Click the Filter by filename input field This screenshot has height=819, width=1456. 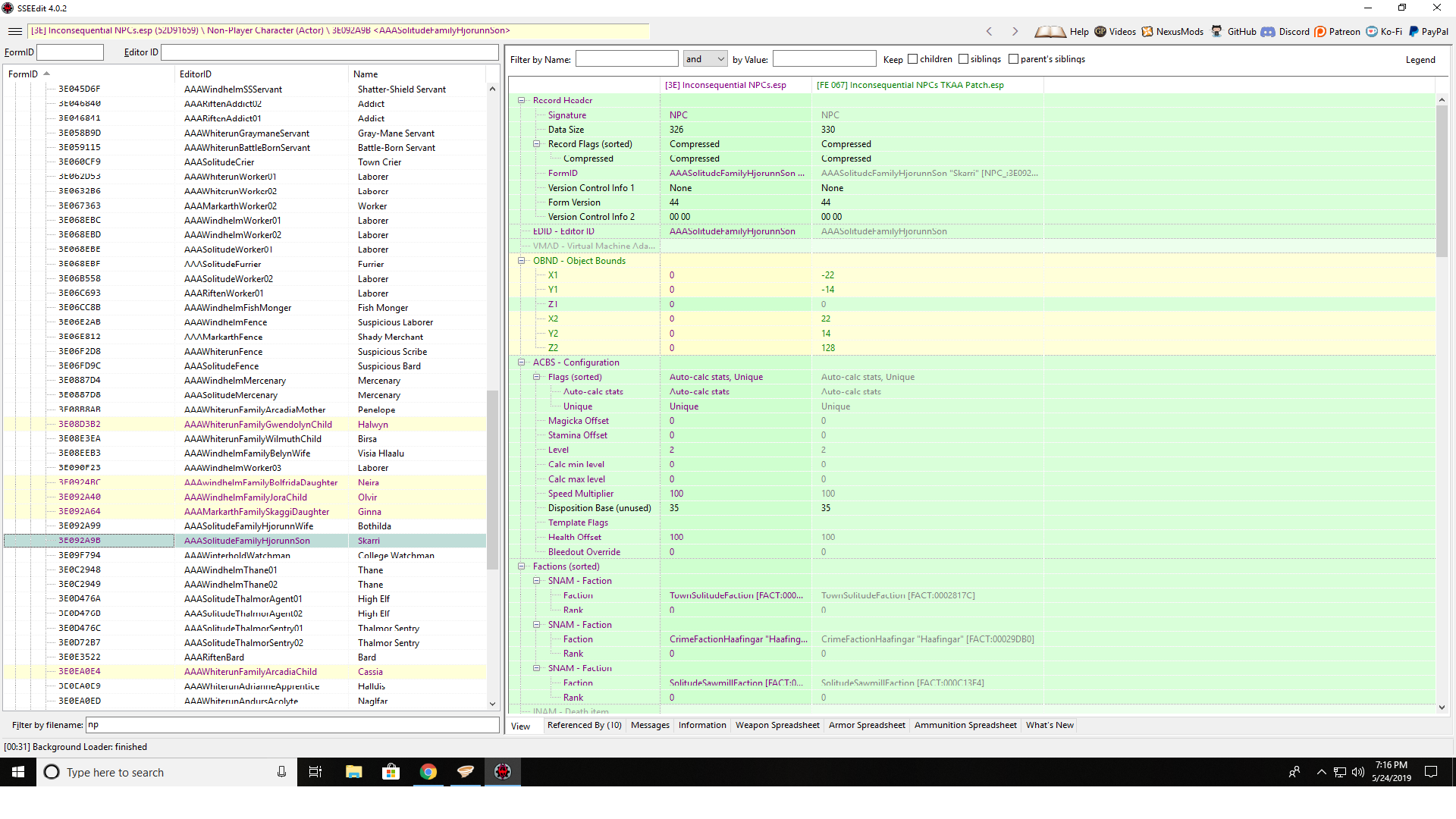tap(292, 725)
